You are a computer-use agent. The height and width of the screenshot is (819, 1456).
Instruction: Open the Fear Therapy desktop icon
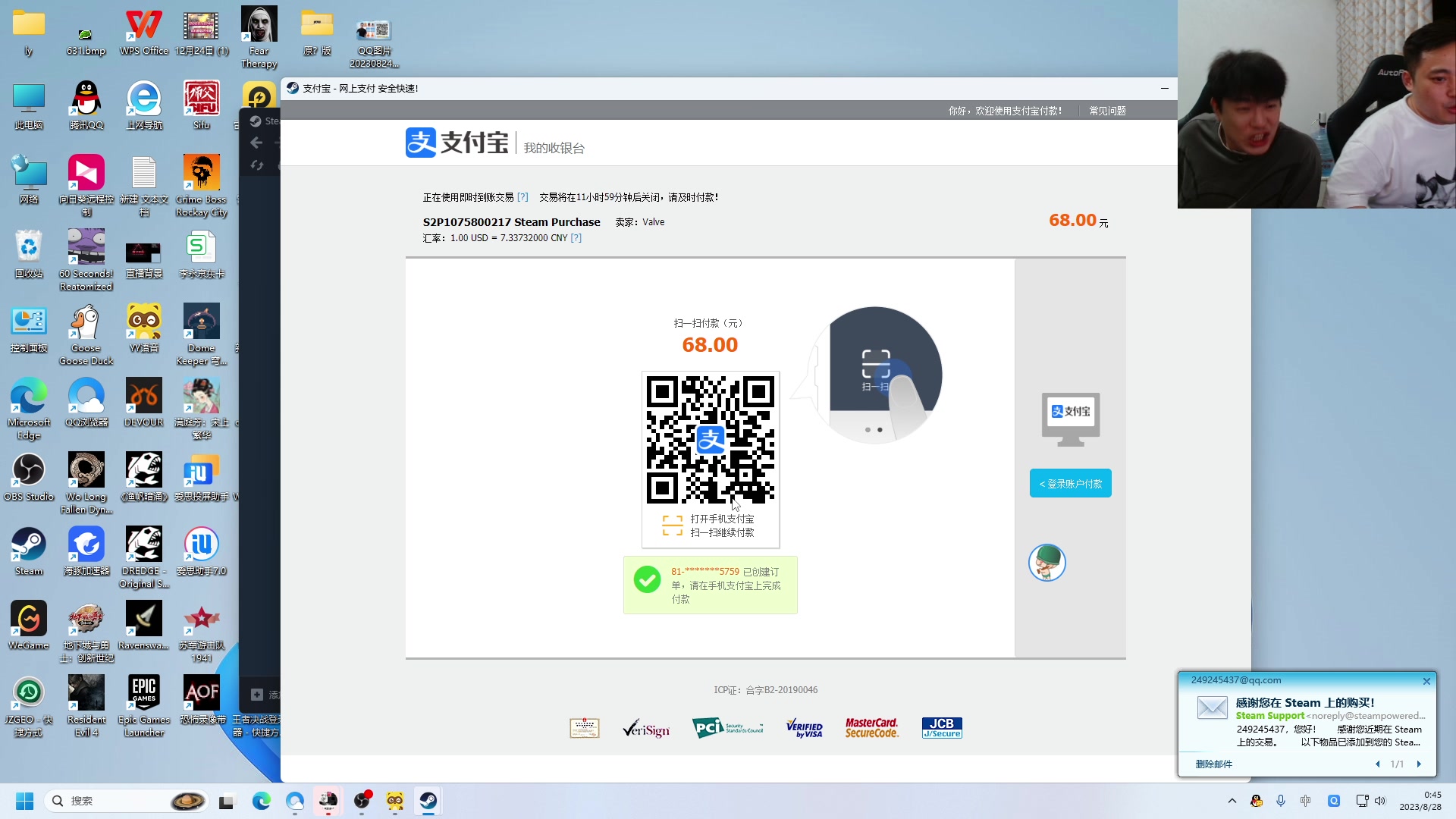click(259, 38)
